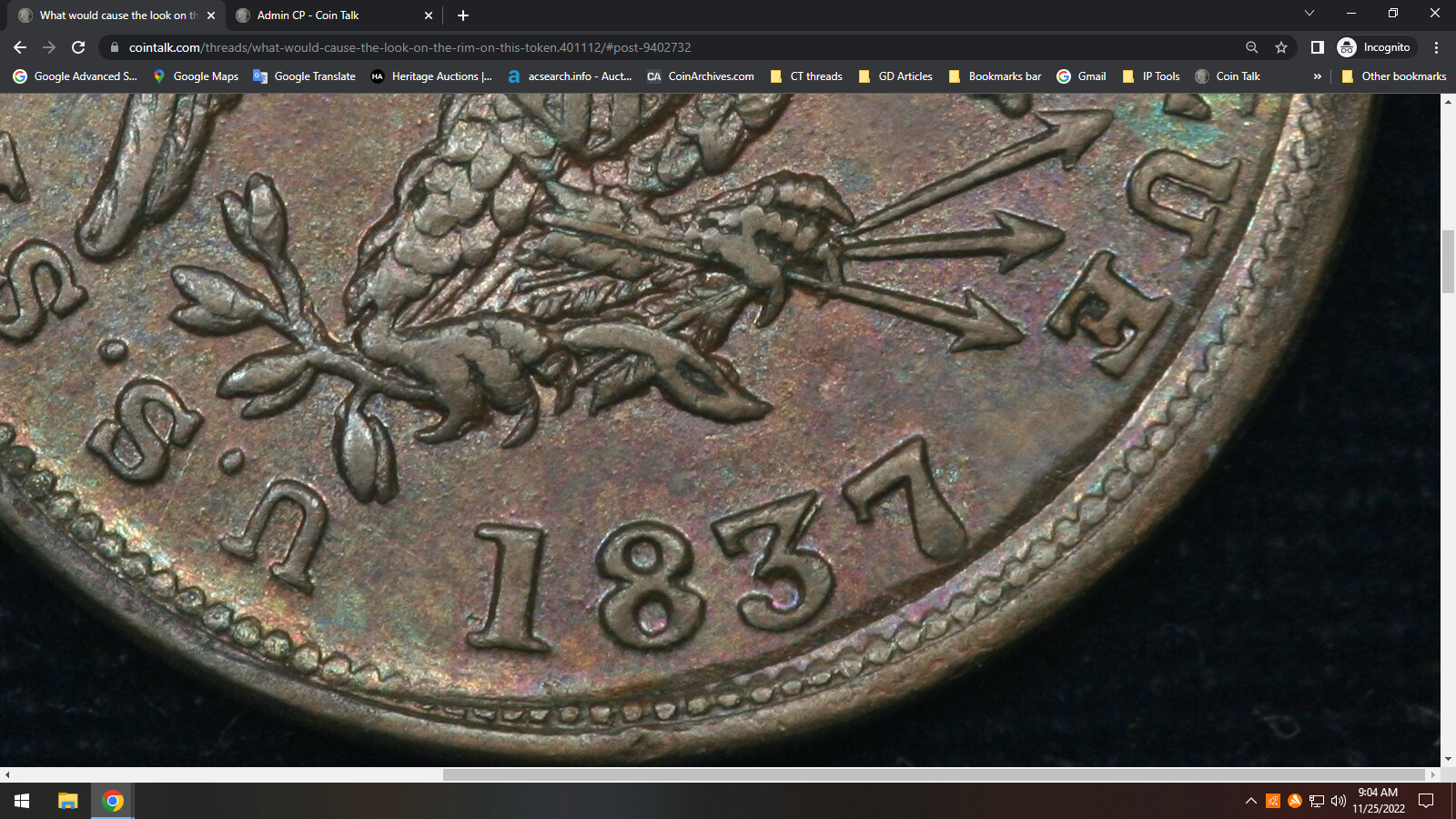Image resolution: width=1456 pixels, height=819 pixels.
Task: Switch to the Admin CP - Coin Talk tab
Action: click(x=308, y=15)
